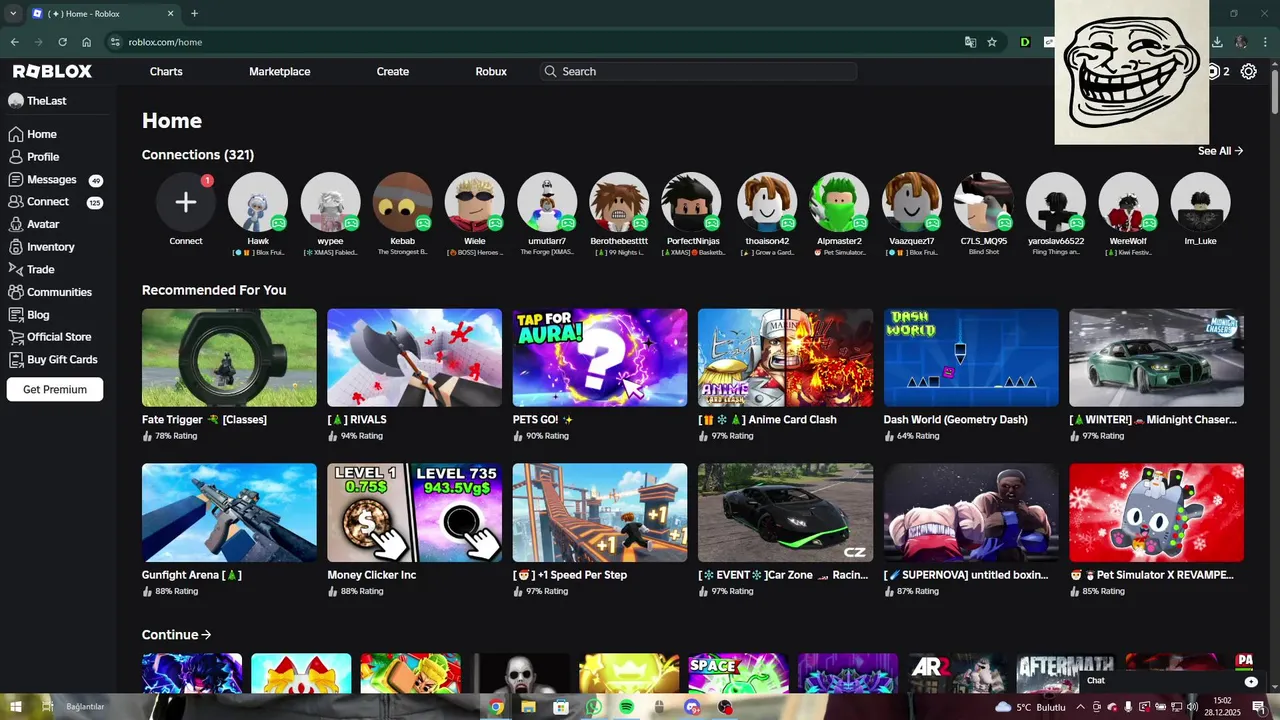This screenshot has height=720, width=1280.
Task: Open the Anime Card Clash thumbnail
Action: point(785,358)
